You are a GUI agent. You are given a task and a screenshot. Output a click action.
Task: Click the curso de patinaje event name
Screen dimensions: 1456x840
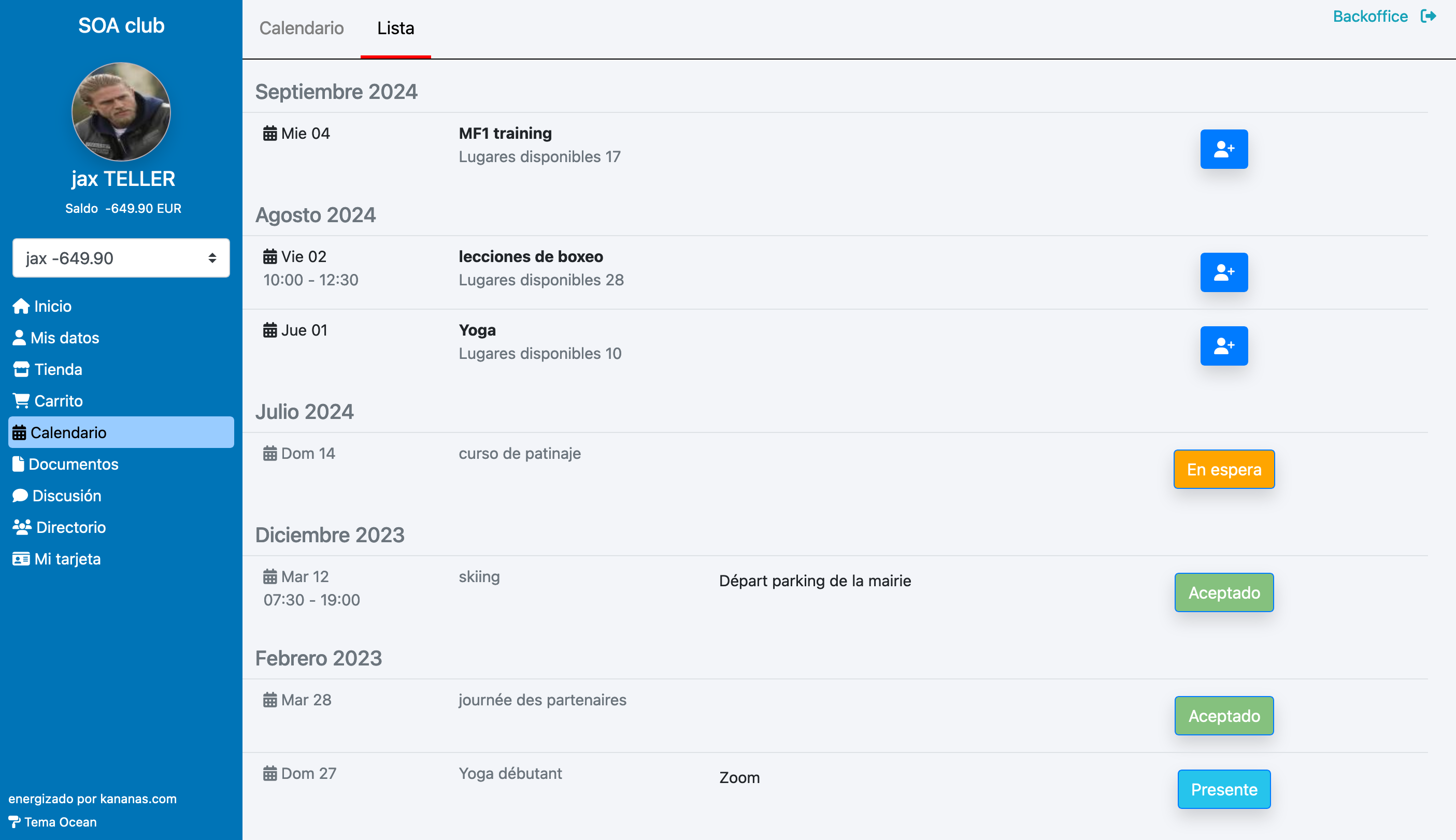click(519, 454)
